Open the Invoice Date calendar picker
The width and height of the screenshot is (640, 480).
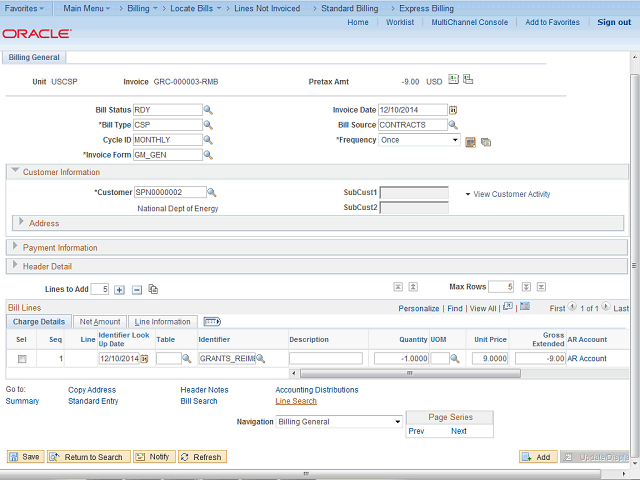[453, 110]
